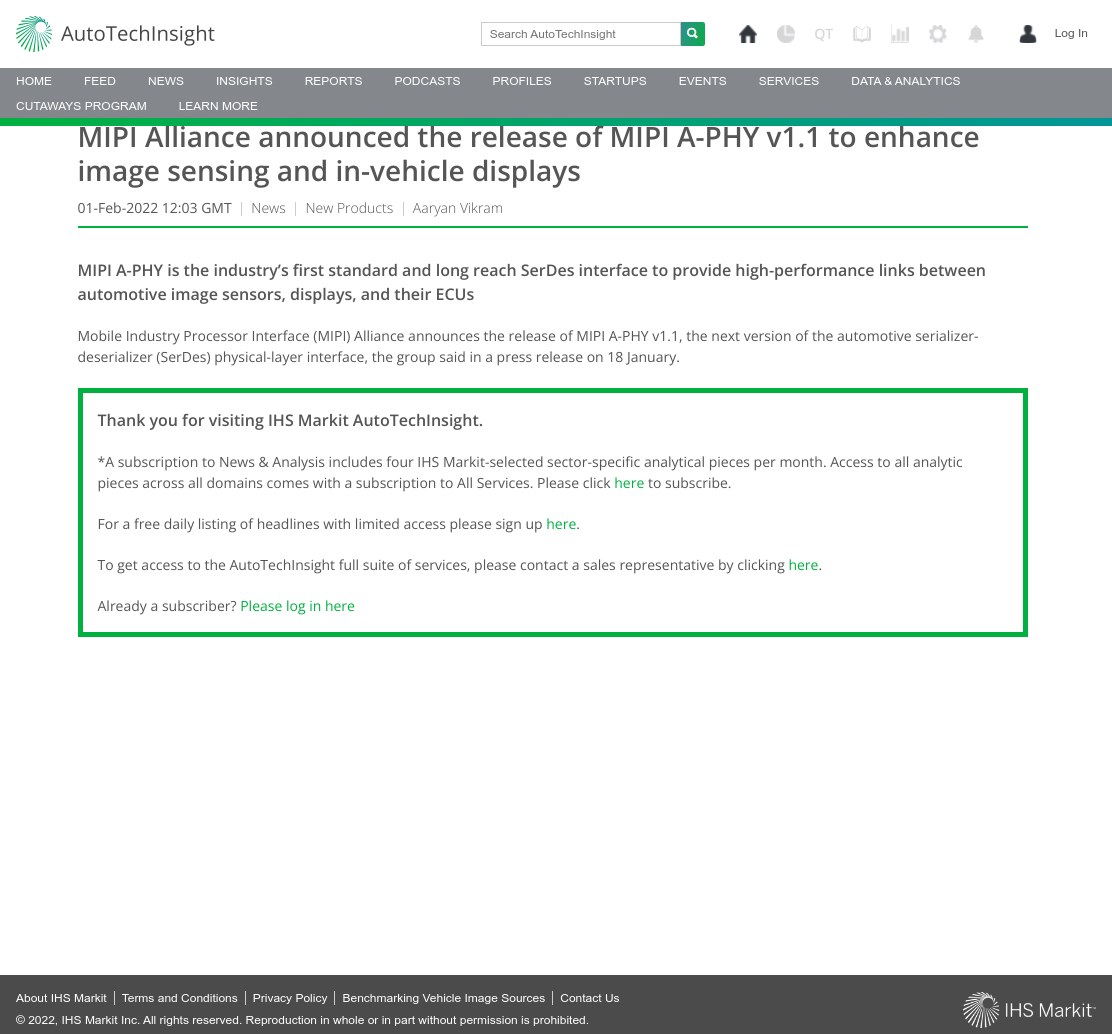1112x1034 pixels.
Task: Click the IHS Markit footer logo
Action: click(x=1029, y=1010)
